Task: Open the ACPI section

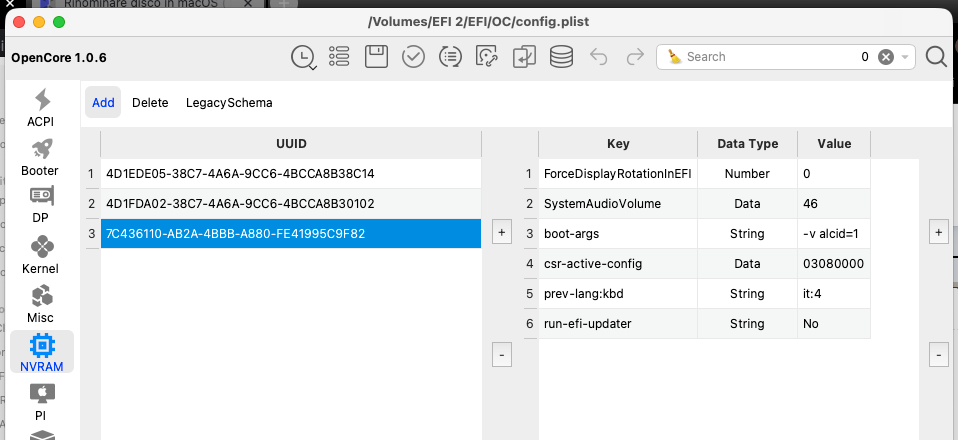Action: (x=41, y=108)
